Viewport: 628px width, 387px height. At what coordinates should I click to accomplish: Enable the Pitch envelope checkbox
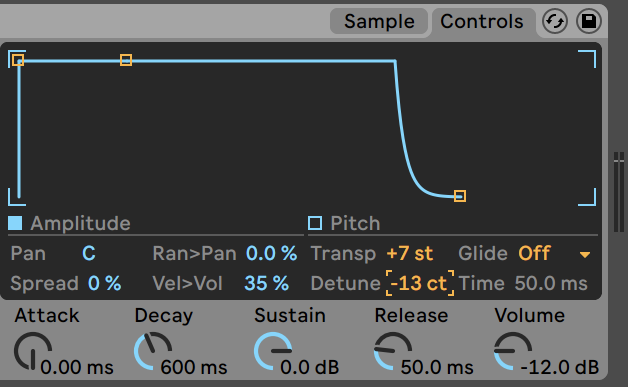pos(315,223)
